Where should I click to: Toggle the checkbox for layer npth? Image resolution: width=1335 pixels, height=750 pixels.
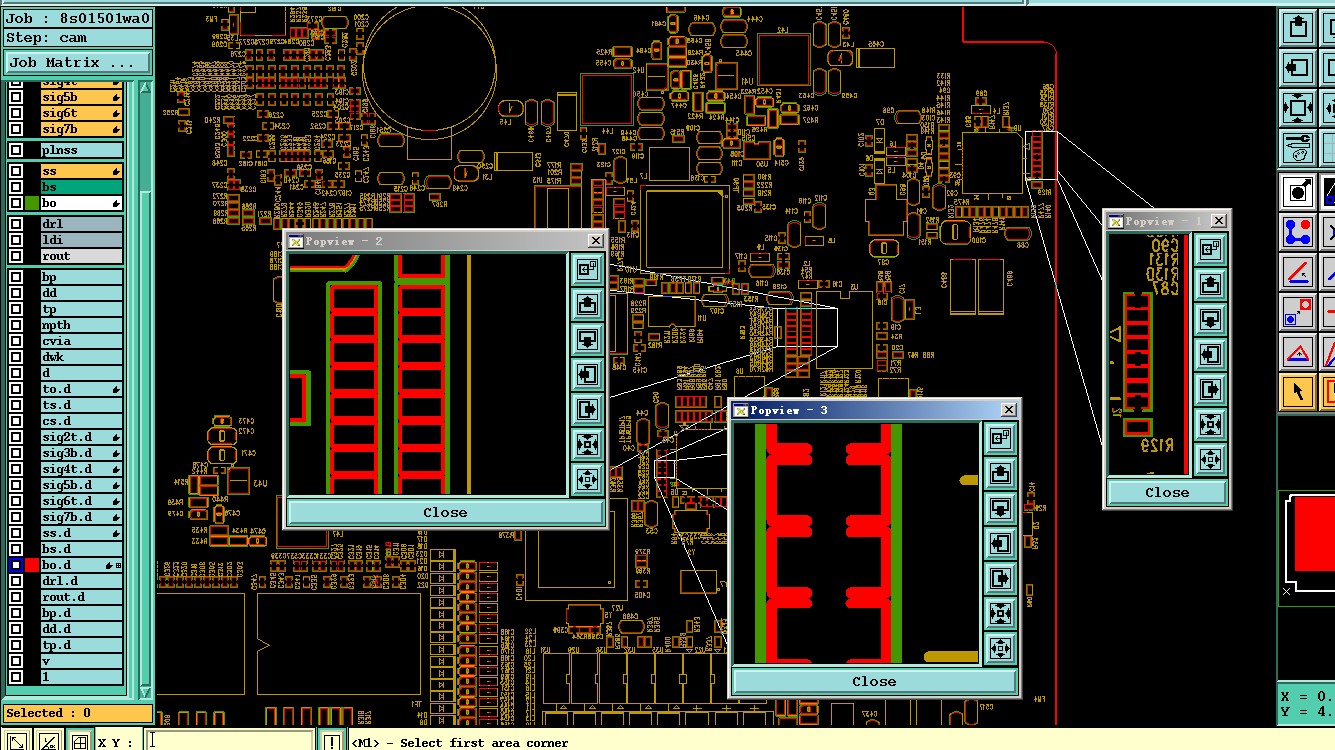(16, 325)
